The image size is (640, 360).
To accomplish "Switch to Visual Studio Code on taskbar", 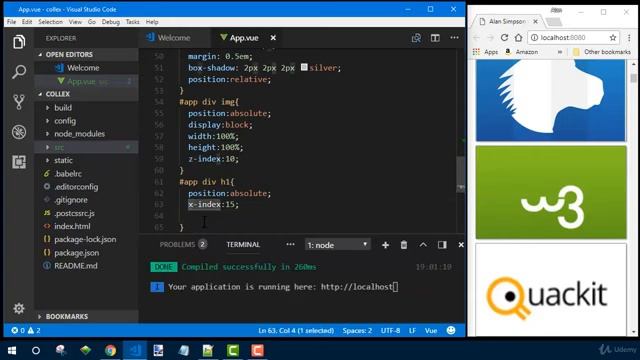I will [x=135, y=351].
